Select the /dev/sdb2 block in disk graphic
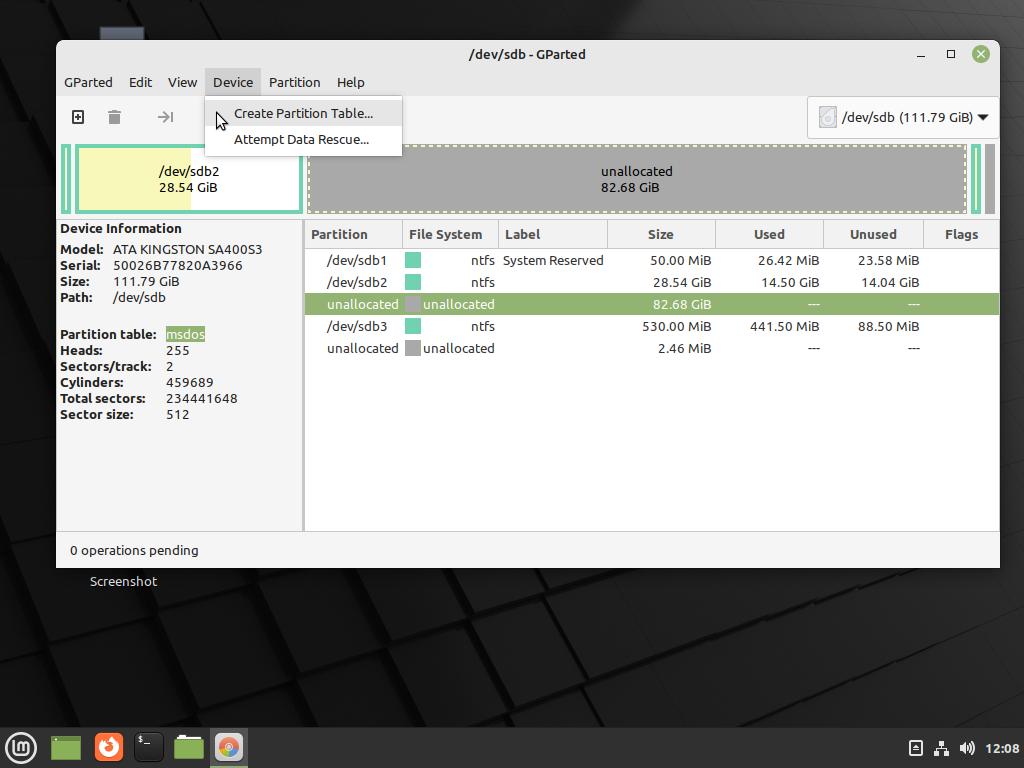Screen dimensions: 1024x768 [x=188, y=179]
